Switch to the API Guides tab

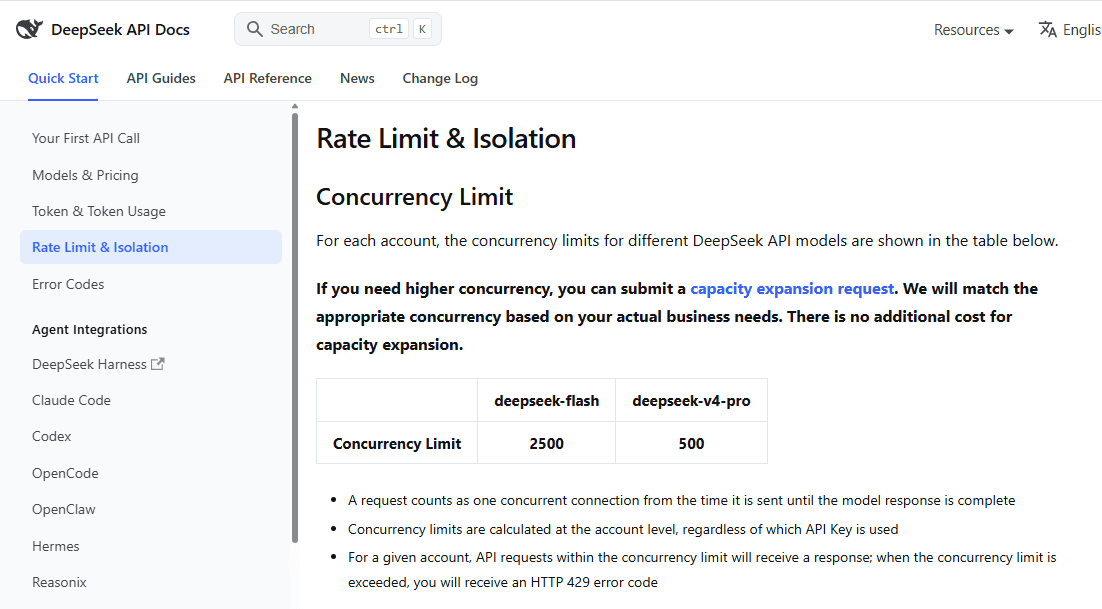pos(161,78)
